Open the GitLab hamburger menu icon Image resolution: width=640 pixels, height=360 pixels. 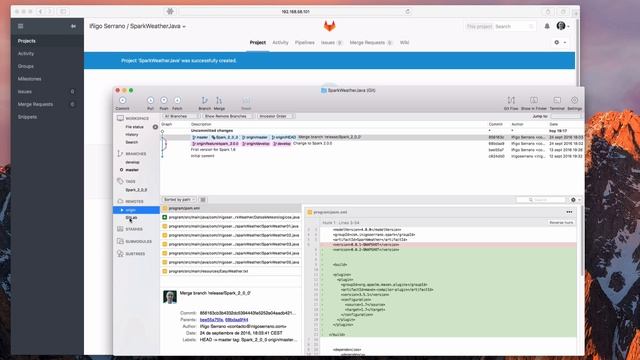20,26
